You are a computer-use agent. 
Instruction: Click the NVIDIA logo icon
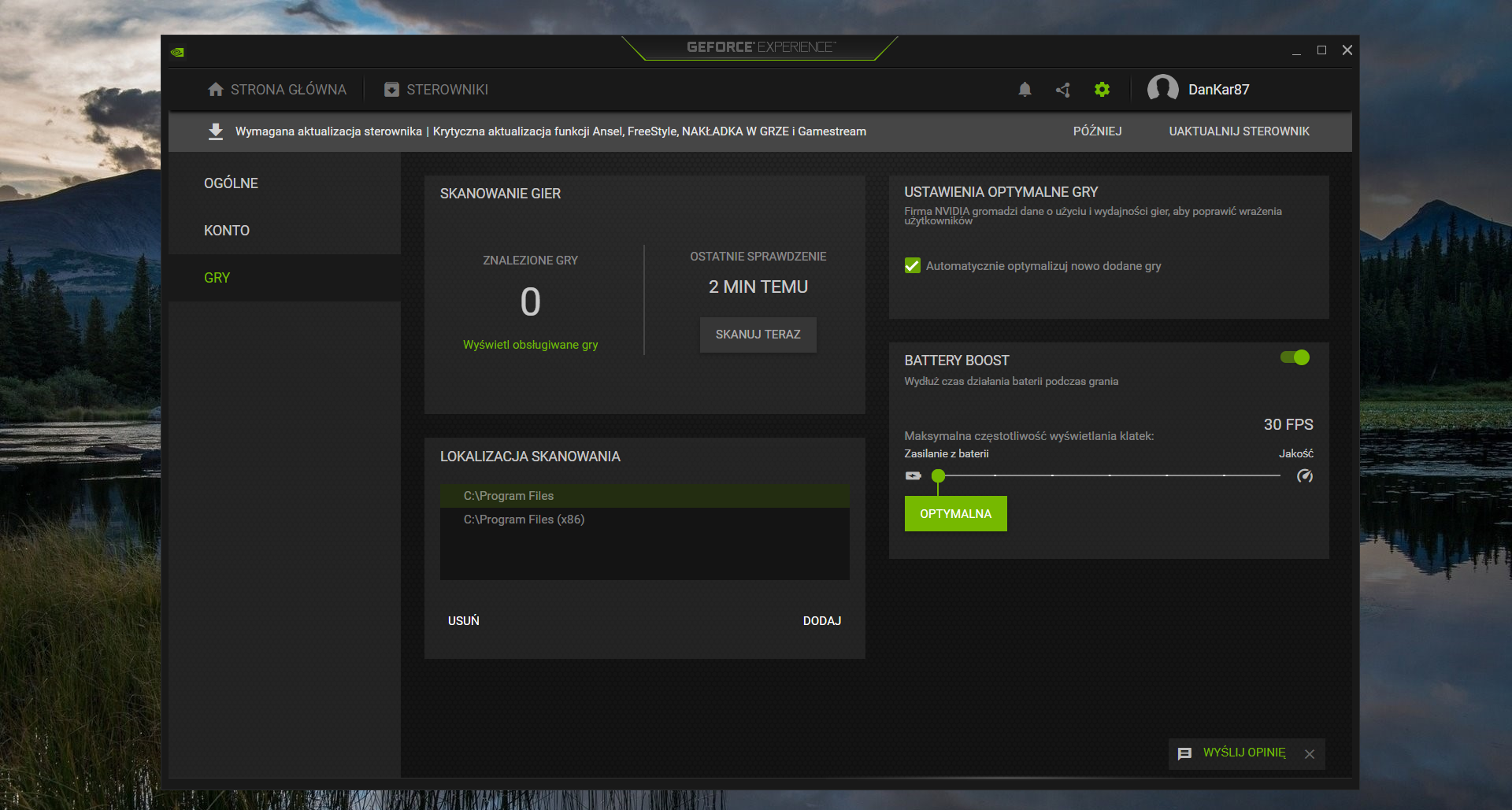[x=177, y=52]
